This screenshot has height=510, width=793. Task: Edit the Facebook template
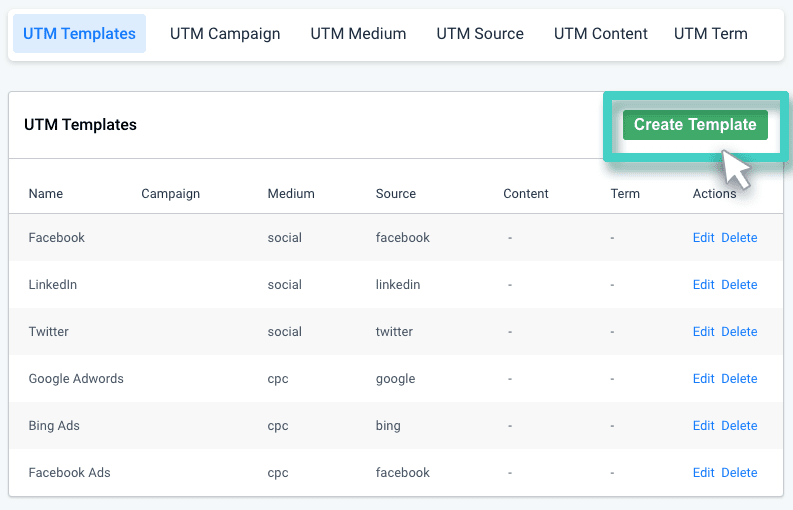(703, 238)
